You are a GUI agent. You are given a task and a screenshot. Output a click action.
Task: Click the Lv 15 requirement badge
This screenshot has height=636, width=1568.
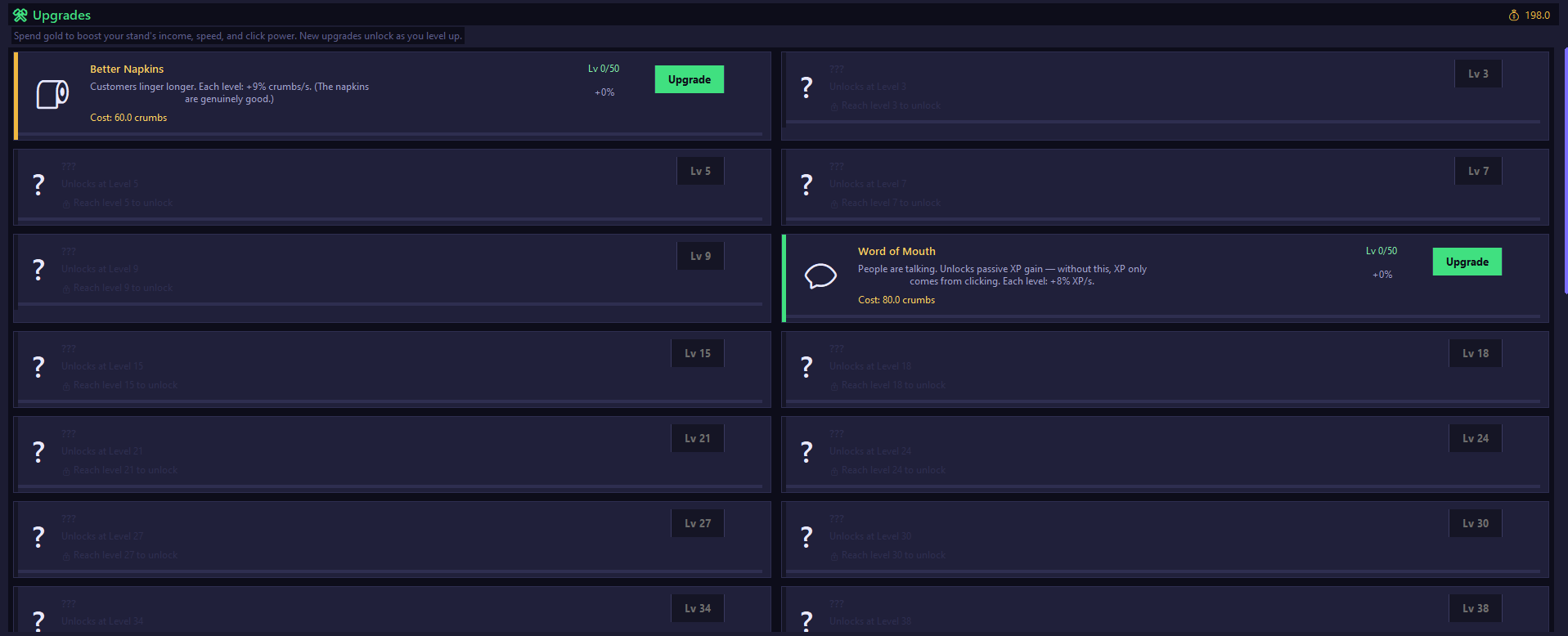click(x=698, y=353)
